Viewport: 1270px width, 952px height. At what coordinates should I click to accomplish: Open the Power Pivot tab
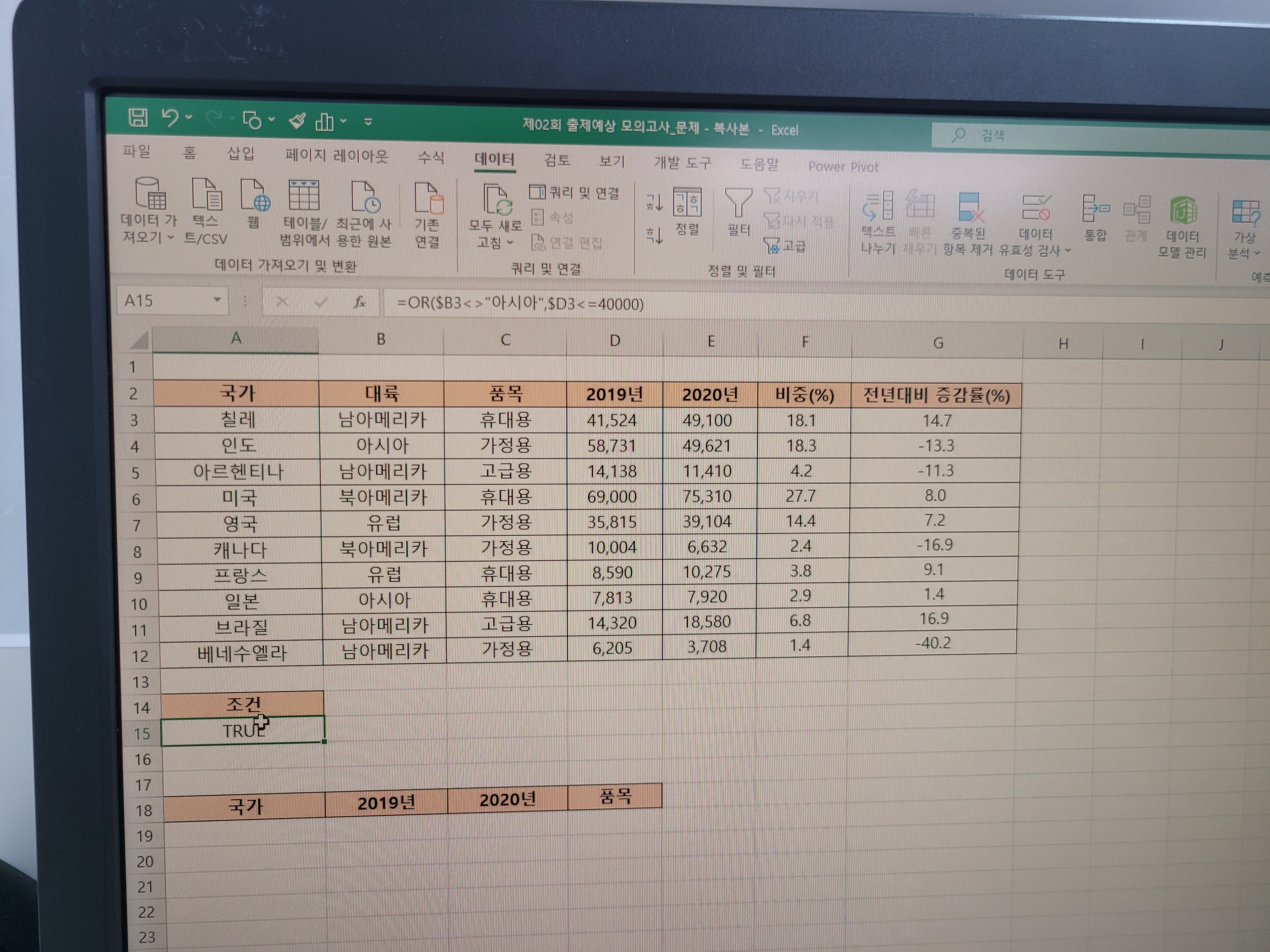[844, 167]
